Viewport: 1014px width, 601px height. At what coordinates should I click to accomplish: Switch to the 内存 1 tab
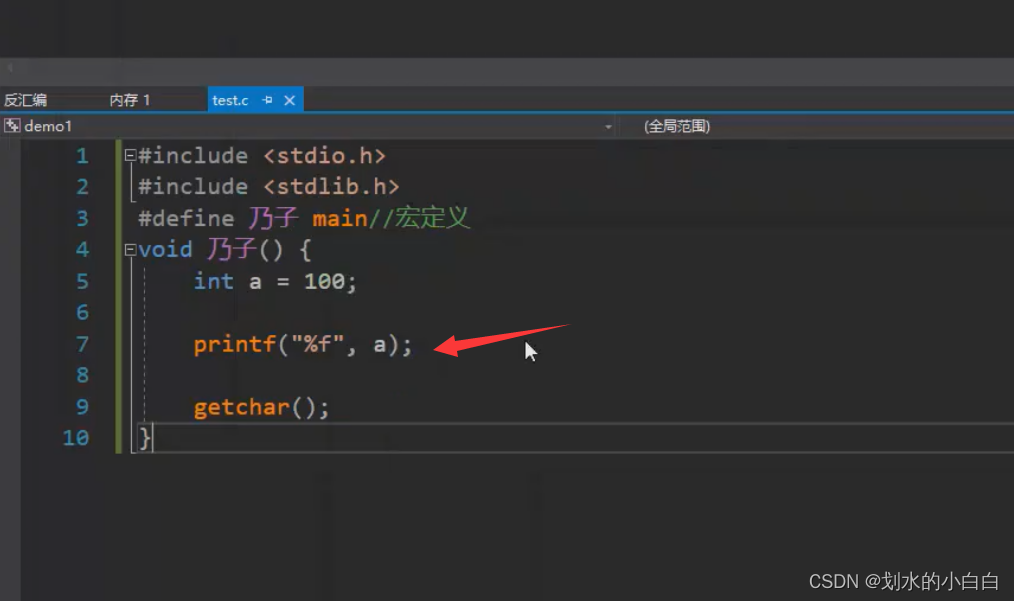click(129, 100)
